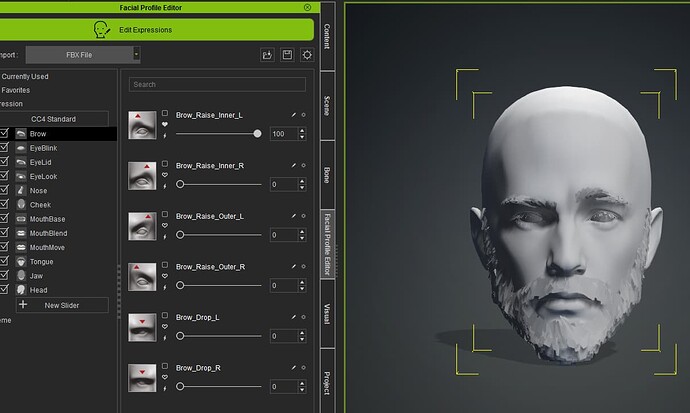
Task: Click the MouthBase category icon
Action: click(x=21, y=219)
